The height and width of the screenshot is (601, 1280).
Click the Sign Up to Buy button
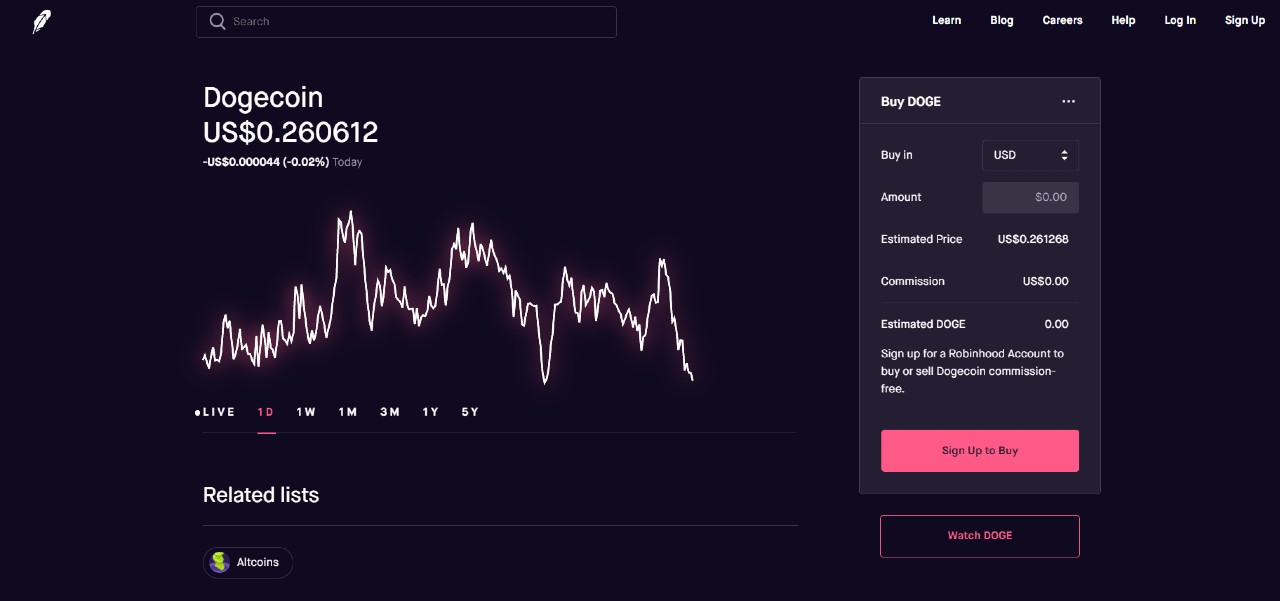coord(980,451)
